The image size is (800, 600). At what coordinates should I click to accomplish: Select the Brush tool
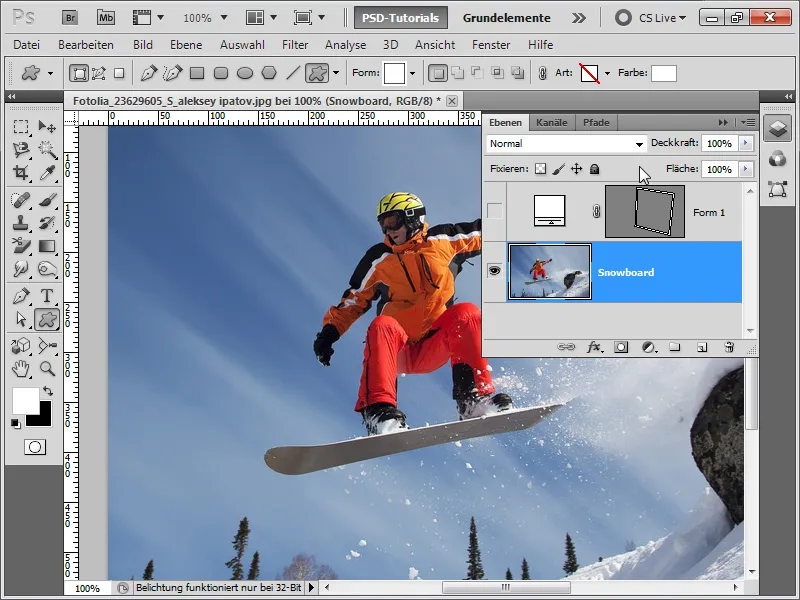click(x=47, y=199)
